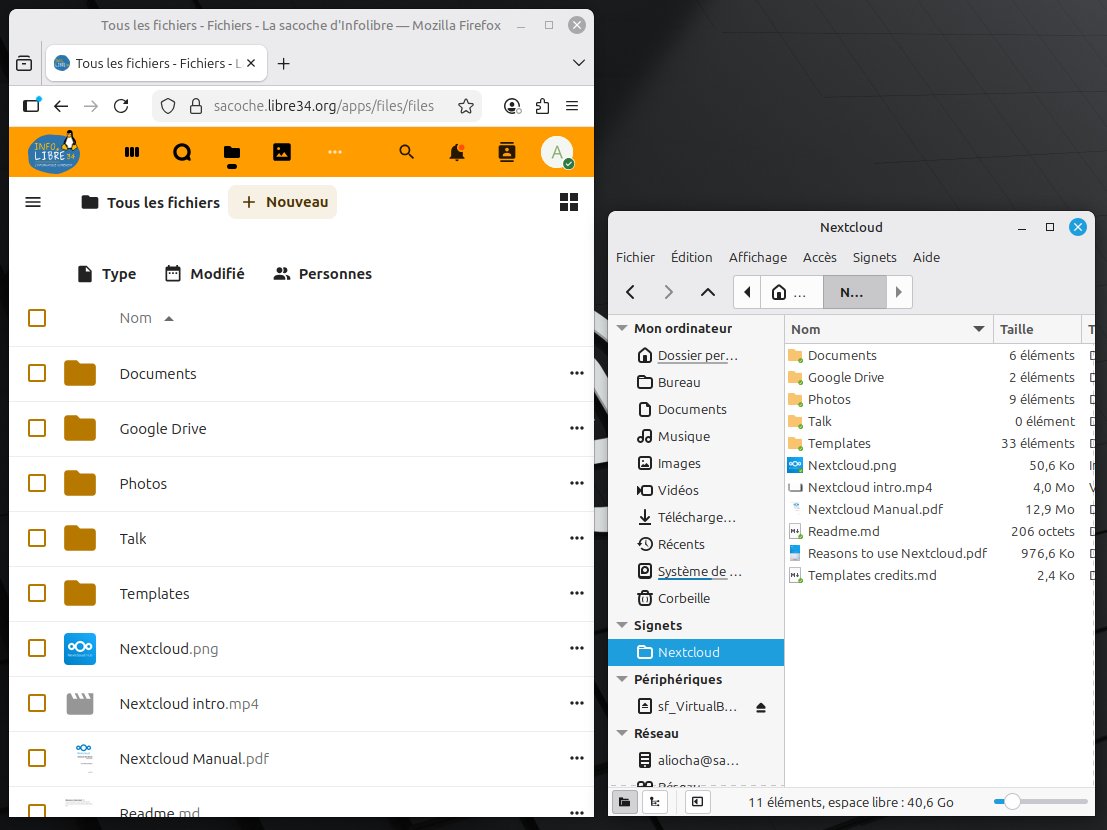Open the Photos app icon in header
Image resolution: width=1107 pixels, height=830 pixels.
click(x=282, y=152)
